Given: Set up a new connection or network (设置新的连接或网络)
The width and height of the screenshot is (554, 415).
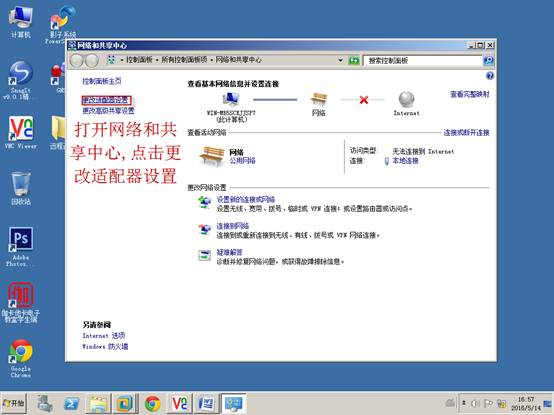Looking at the screenshot, I should pos(246,200).
